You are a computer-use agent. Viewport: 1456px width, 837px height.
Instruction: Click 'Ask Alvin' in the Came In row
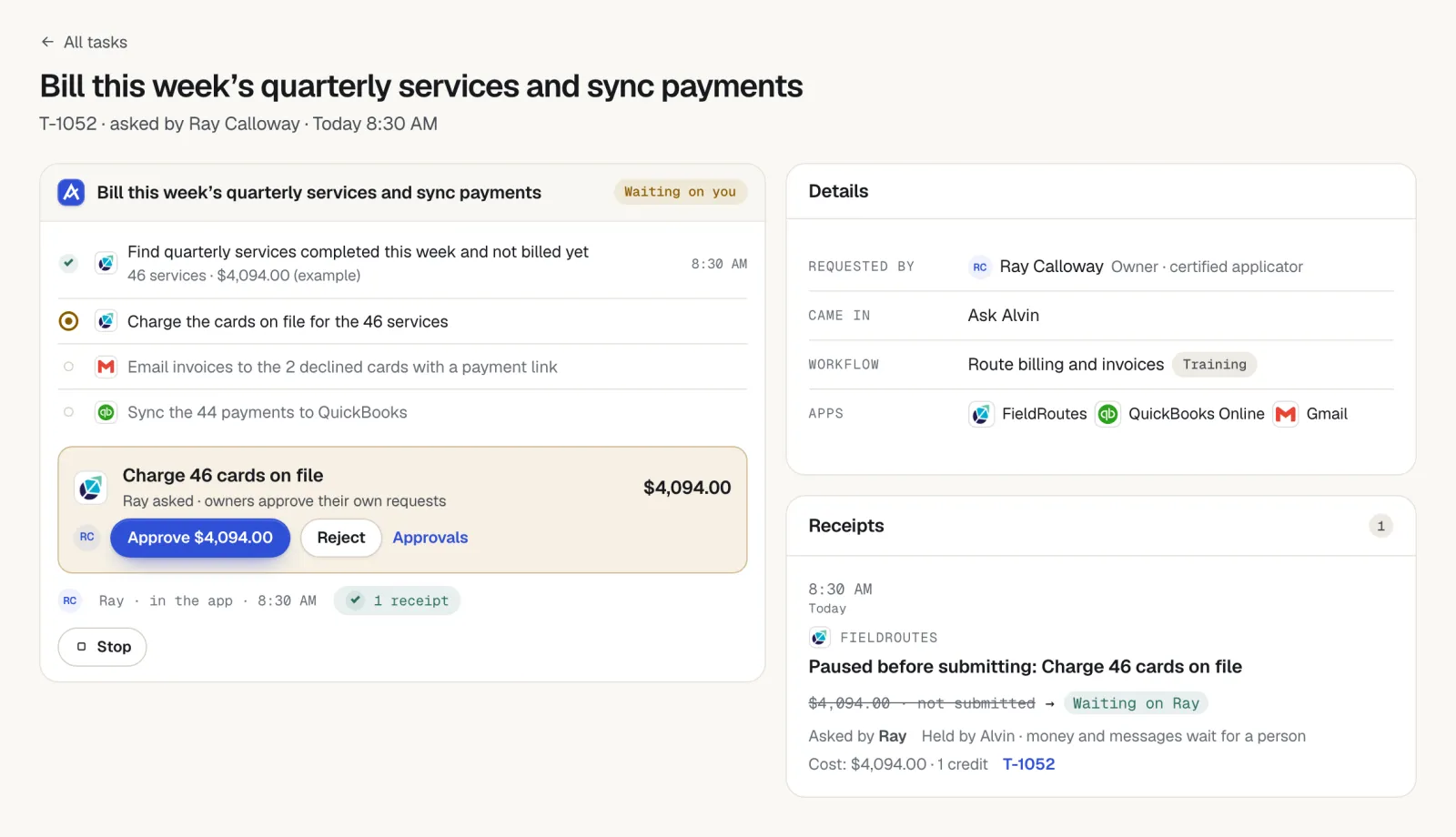[1004, 316]
